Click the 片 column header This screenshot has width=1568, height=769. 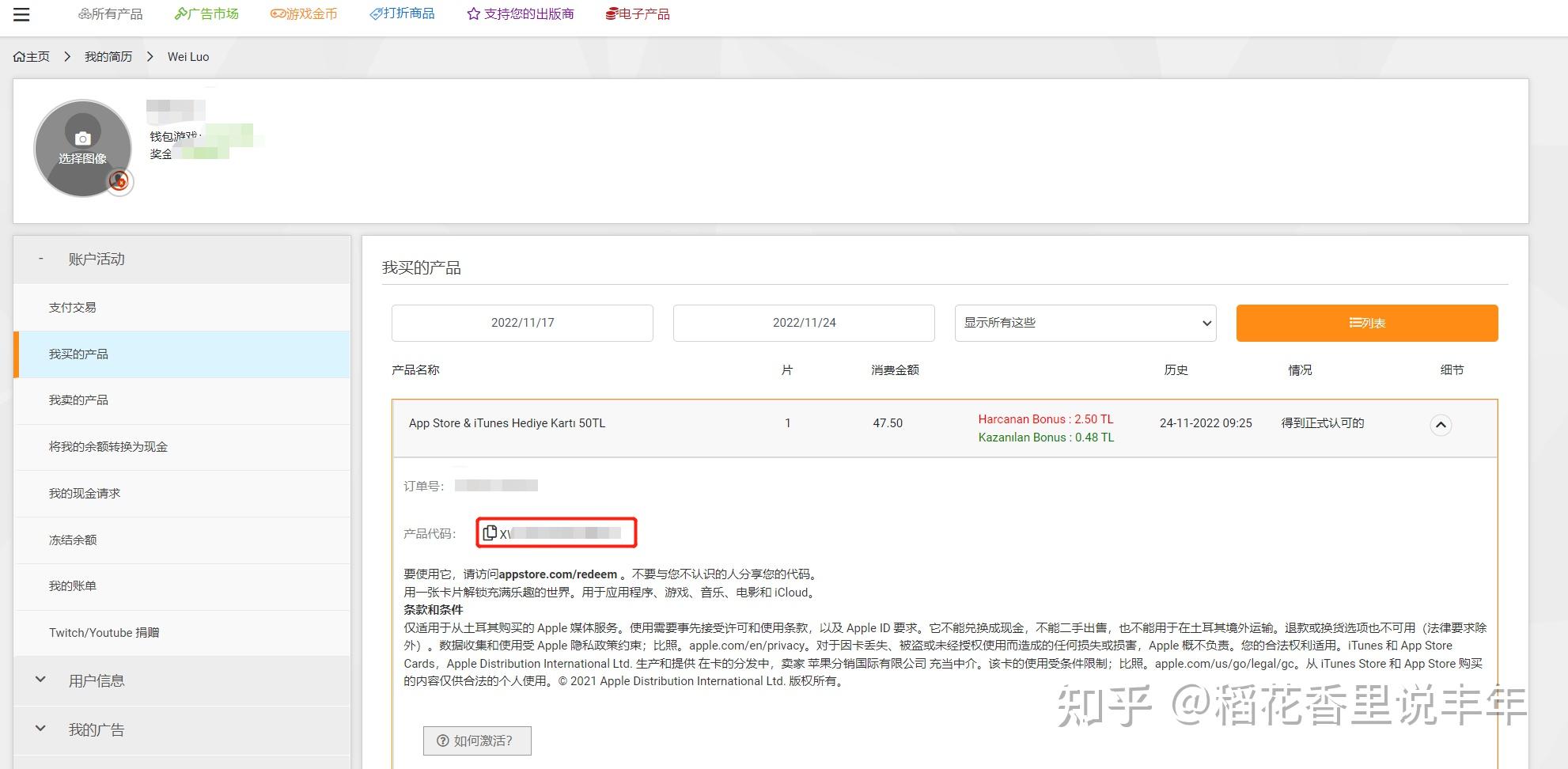[787, 370]
